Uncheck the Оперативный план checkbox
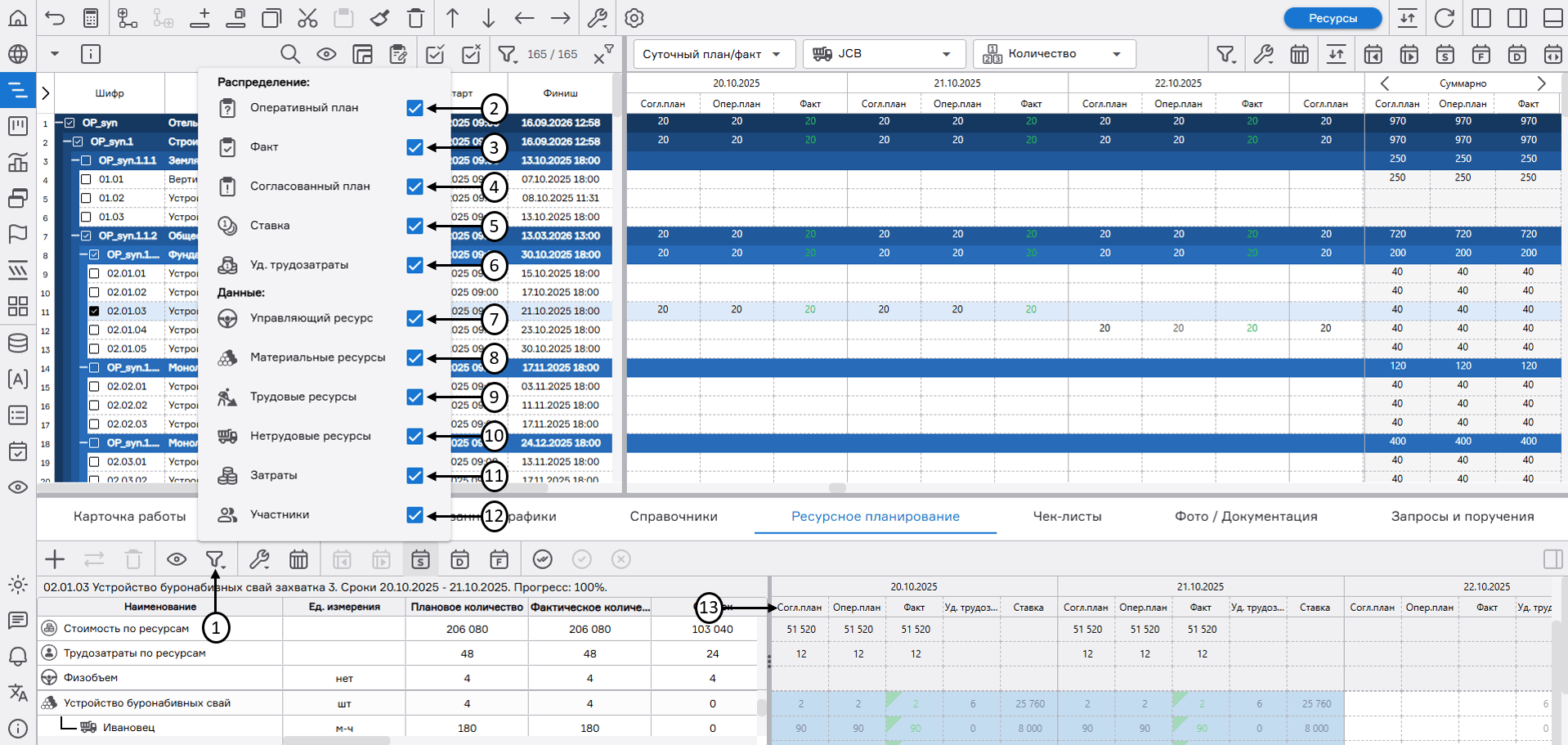This screenshot has width=1568, height=745. [414, 108]
